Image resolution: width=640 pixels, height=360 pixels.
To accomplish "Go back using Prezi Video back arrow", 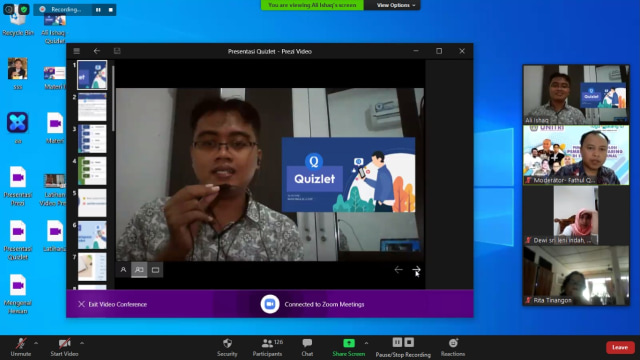I will (x=97, y=51).
